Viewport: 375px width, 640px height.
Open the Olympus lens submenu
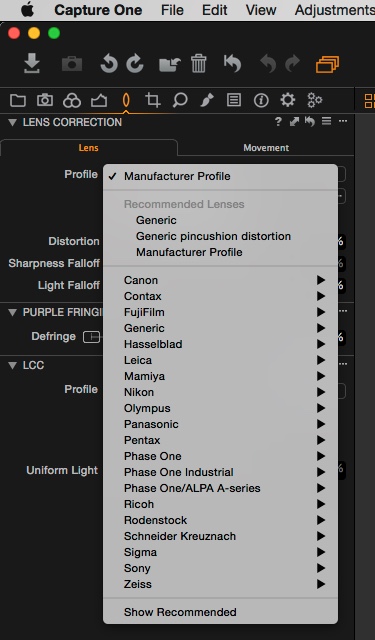220,408
